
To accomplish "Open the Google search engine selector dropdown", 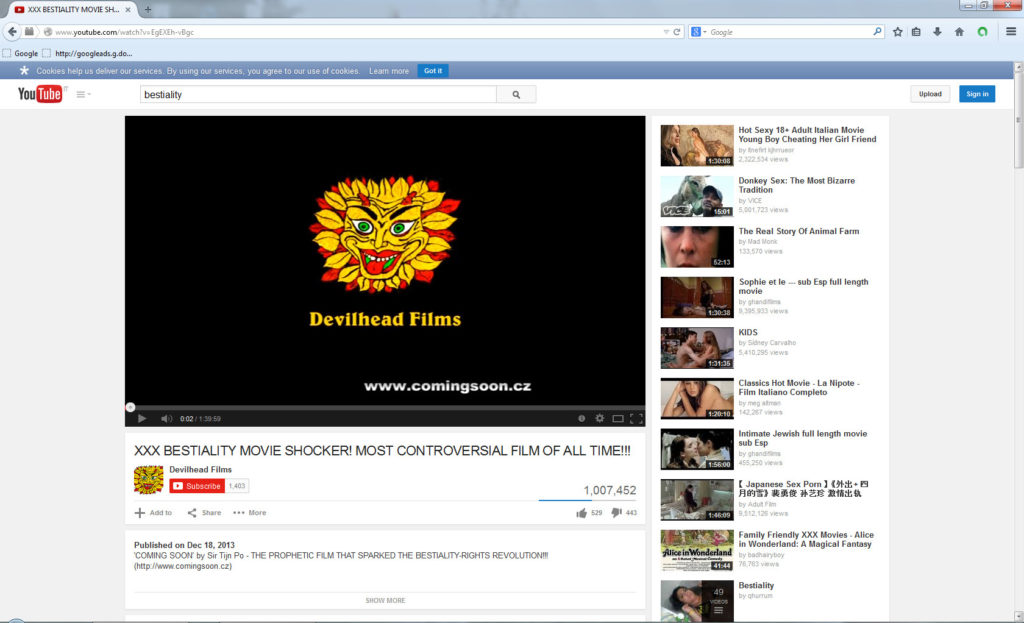I will point(697,31).
